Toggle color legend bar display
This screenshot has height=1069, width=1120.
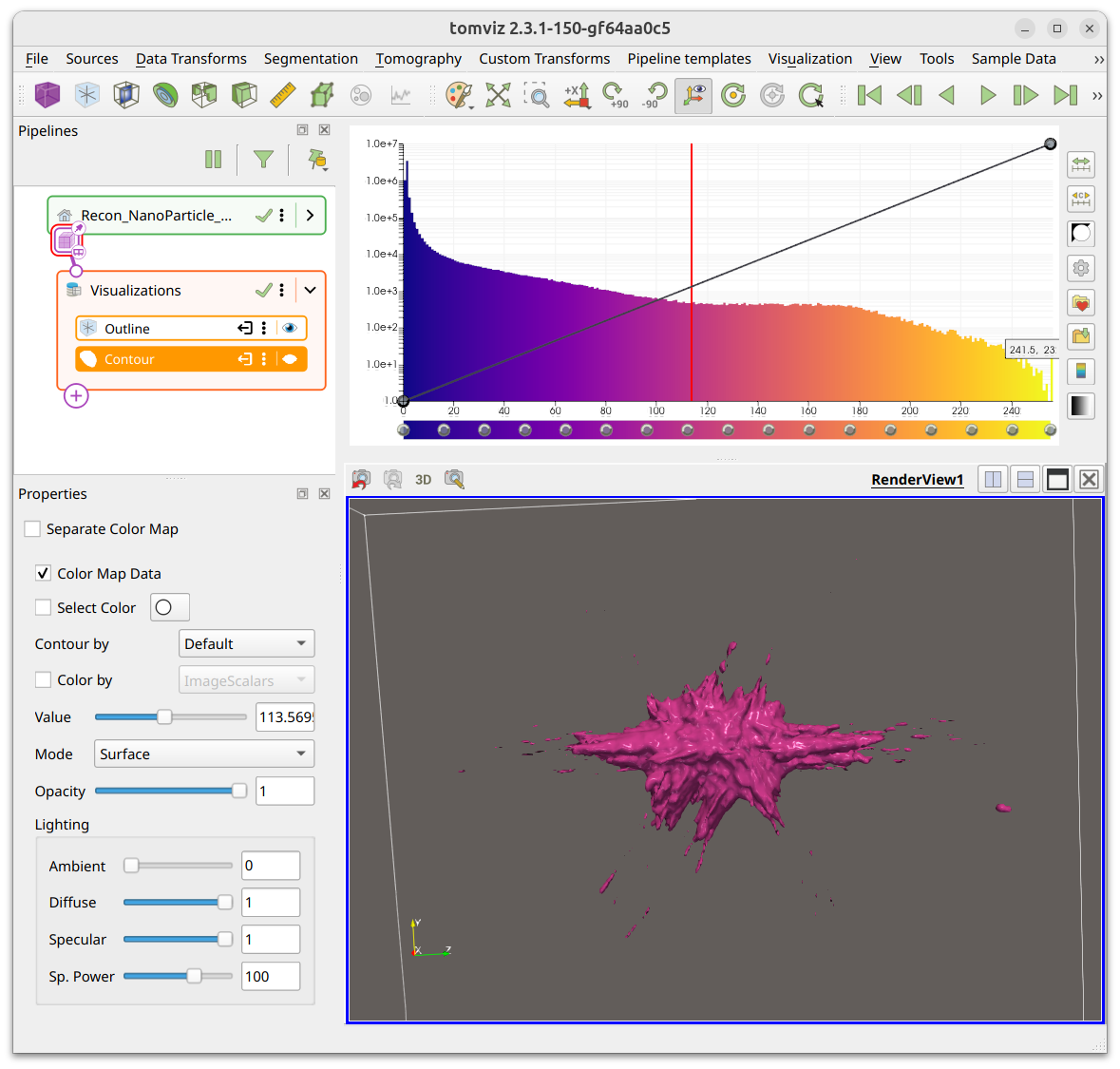coord(1081,371)
